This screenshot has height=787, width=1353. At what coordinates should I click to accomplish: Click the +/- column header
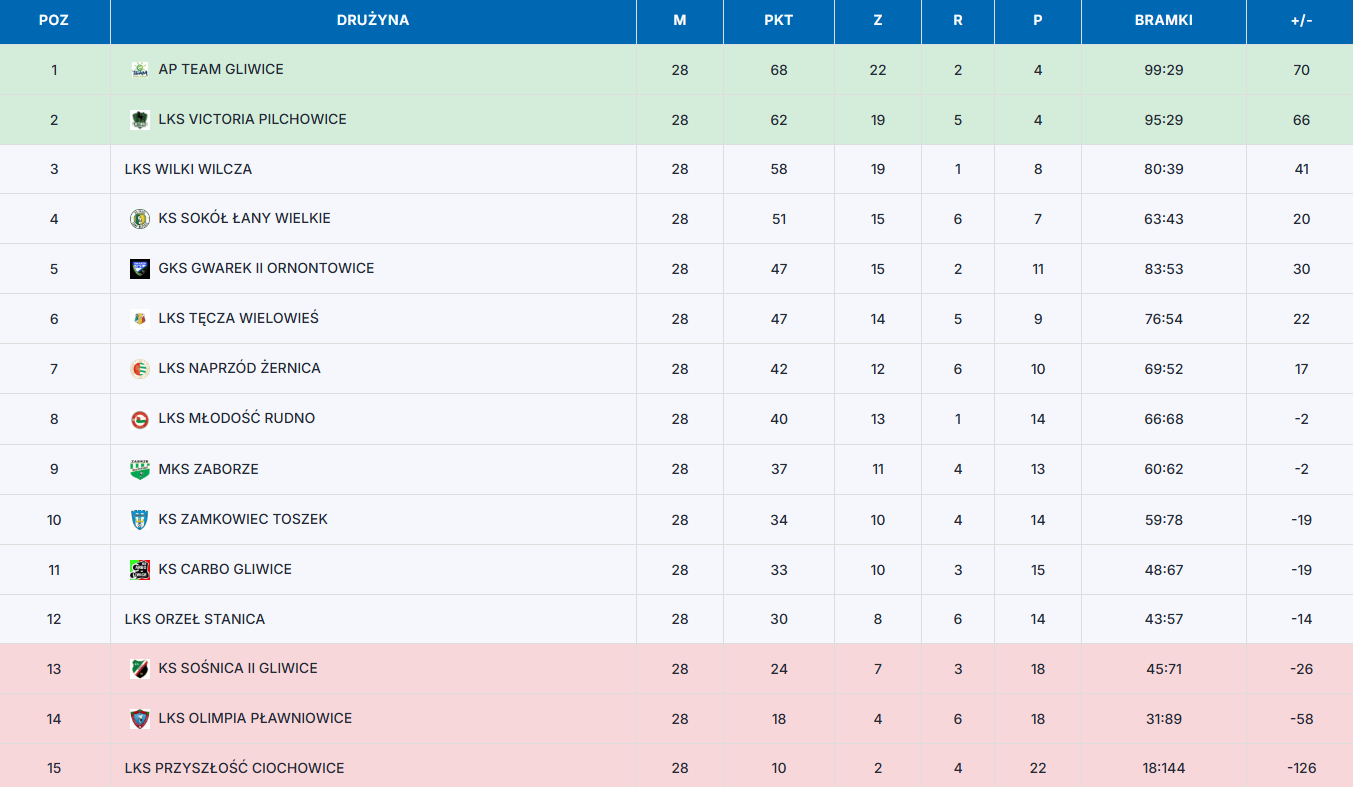(x=1301, y=20)
